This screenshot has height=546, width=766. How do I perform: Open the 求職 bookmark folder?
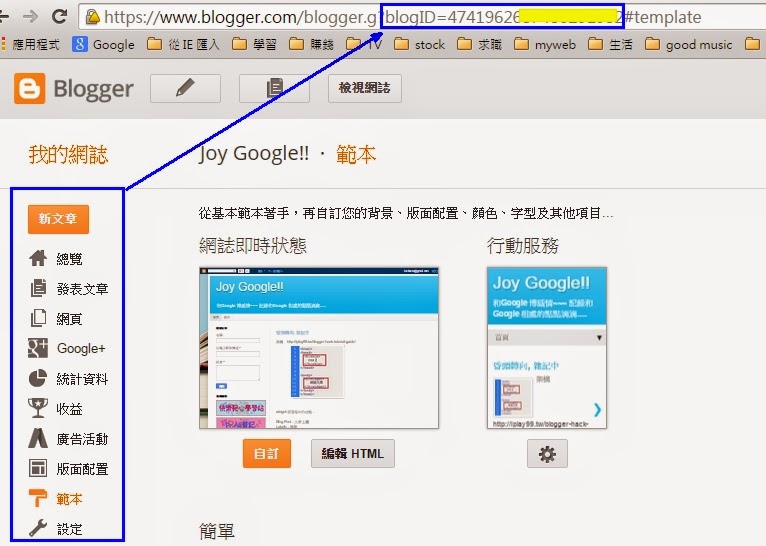click(x=480, y=44)
